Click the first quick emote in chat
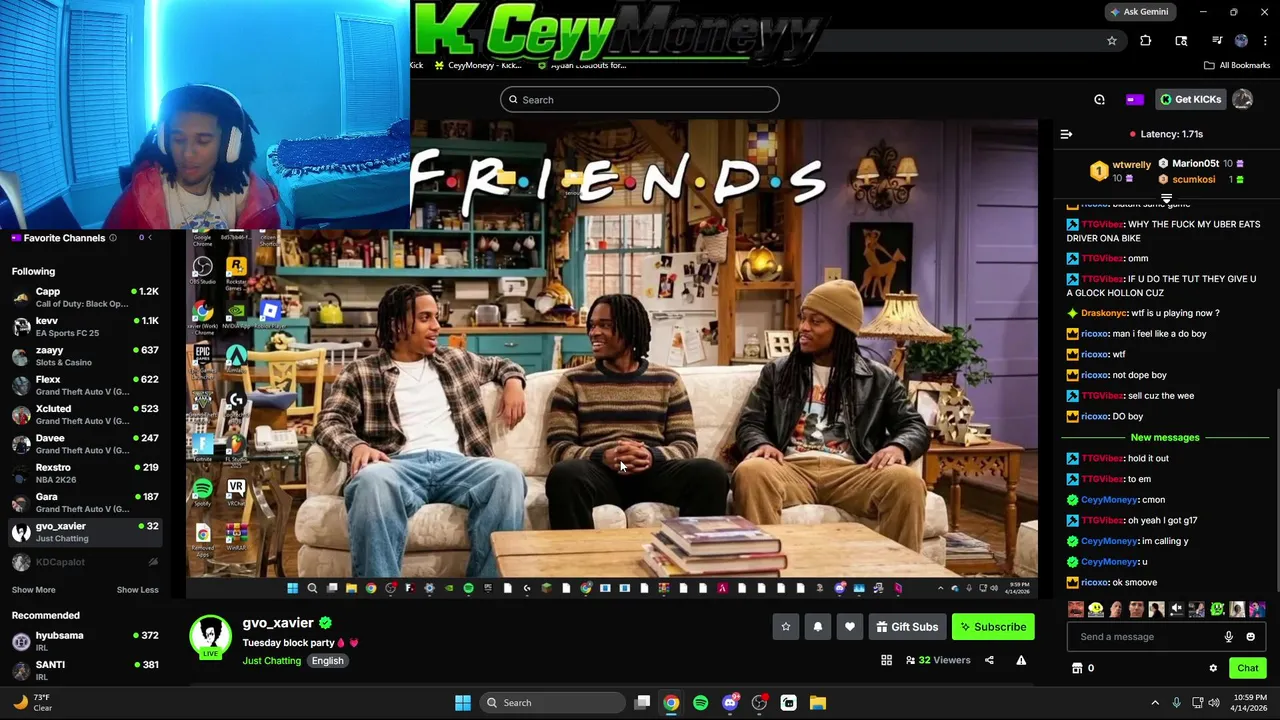The height and width of the screenshot is (720, 1280). [1076, 609]
